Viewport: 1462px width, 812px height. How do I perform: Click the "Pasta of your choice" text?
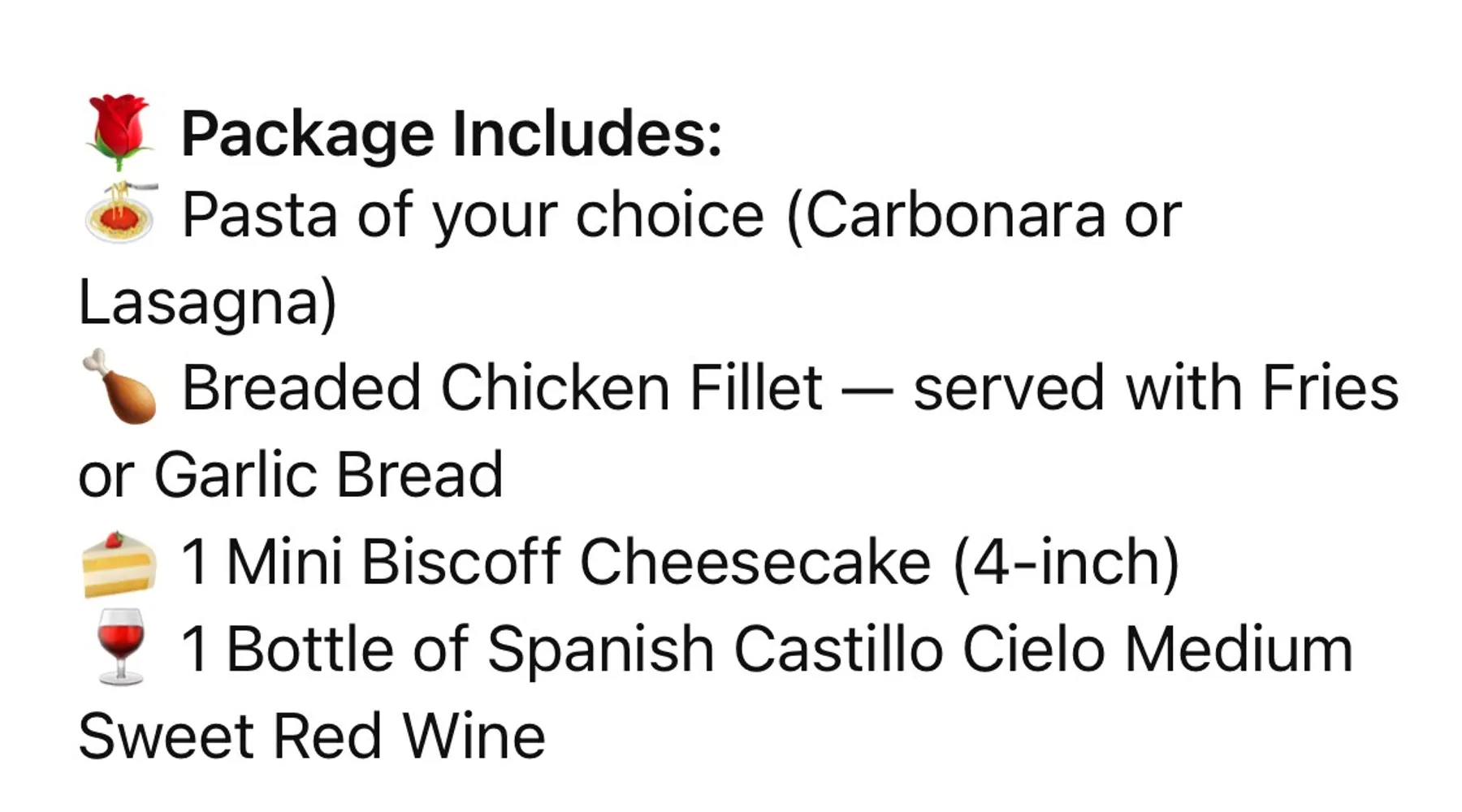tap(473, 216)
